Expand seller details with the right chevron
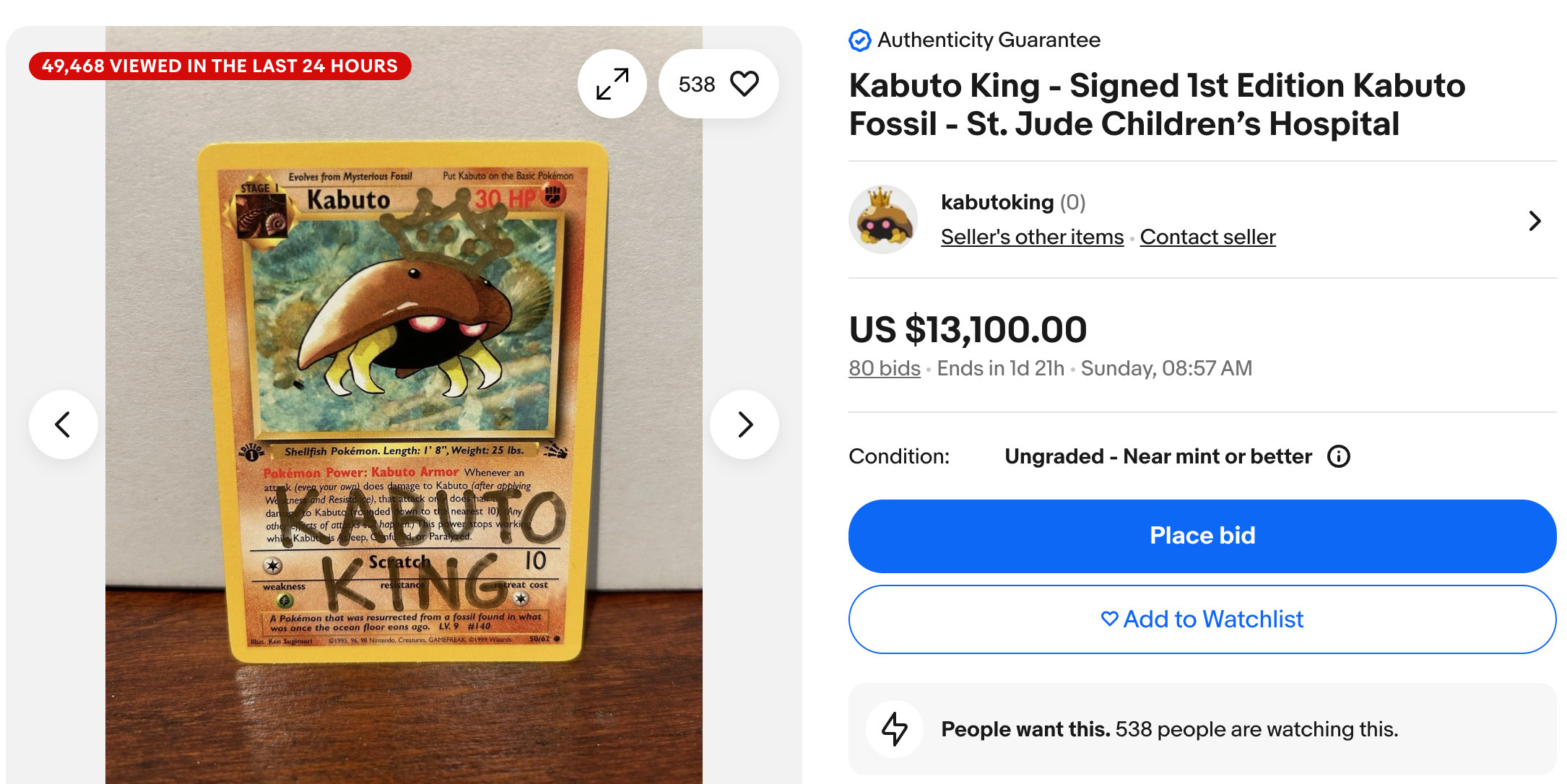1567x784 pixels. point(1535,221)
